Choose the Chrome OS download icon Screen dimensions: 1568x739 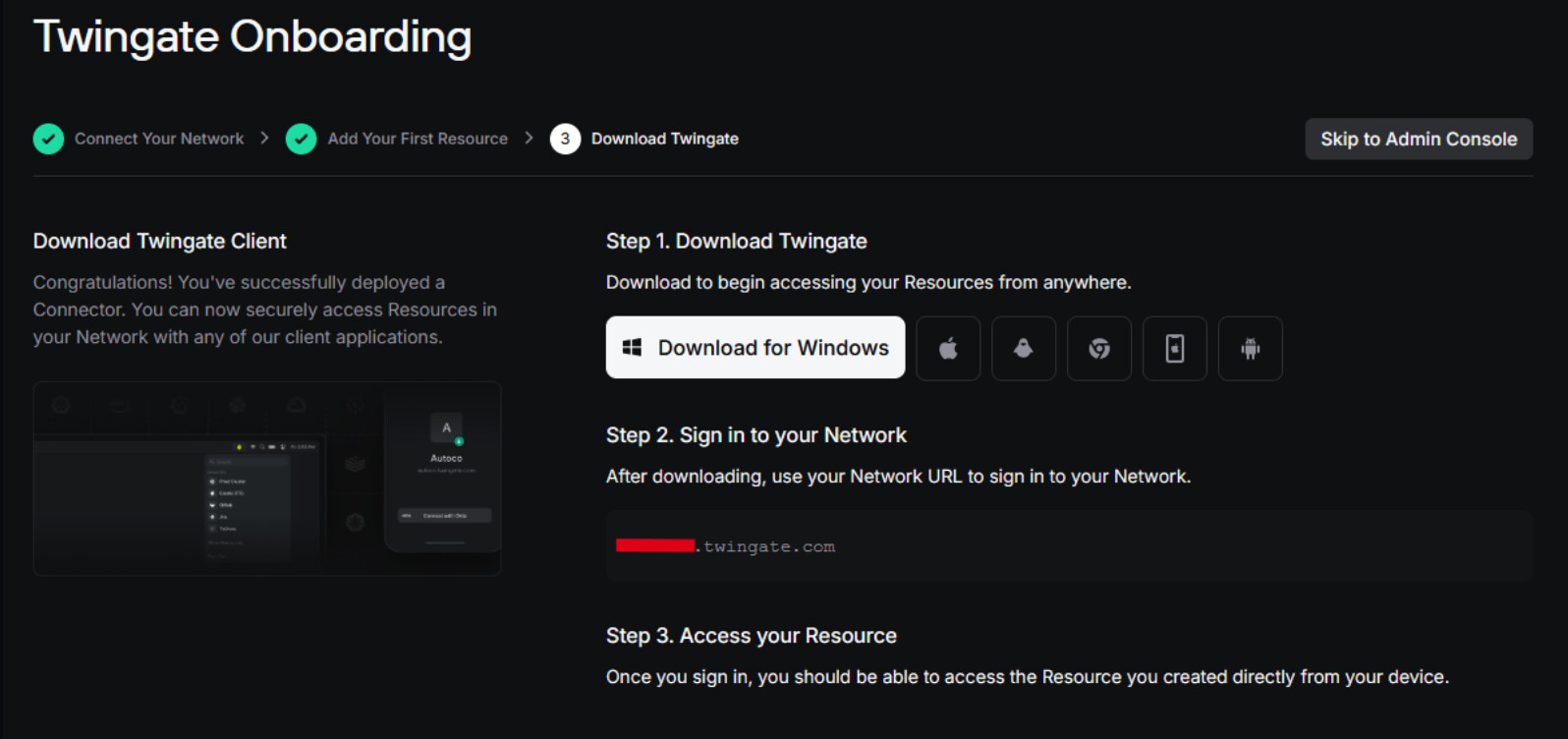[x=1098, y=348]
